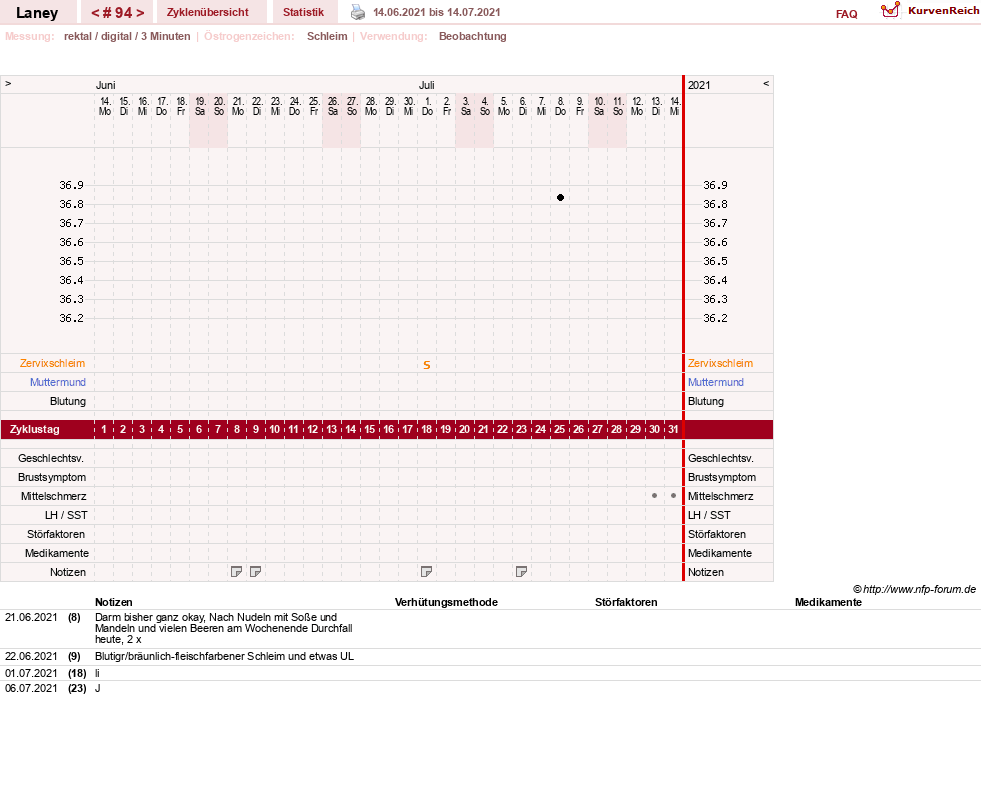Click the date range 14.06.2021 bis 14.07.2021
The image size is (981, 790).
[x=437, y=12]
